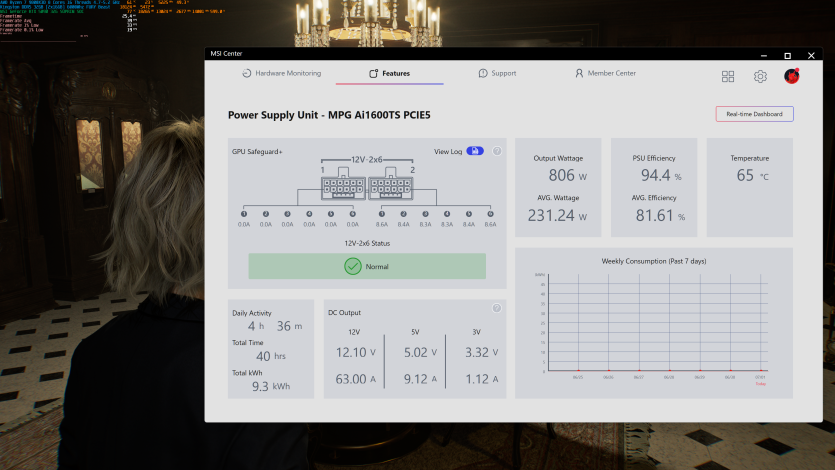Click the 63.00 A reading
Image resolution: width=835 pixels, height=470 pixels.
pos(355,379)
